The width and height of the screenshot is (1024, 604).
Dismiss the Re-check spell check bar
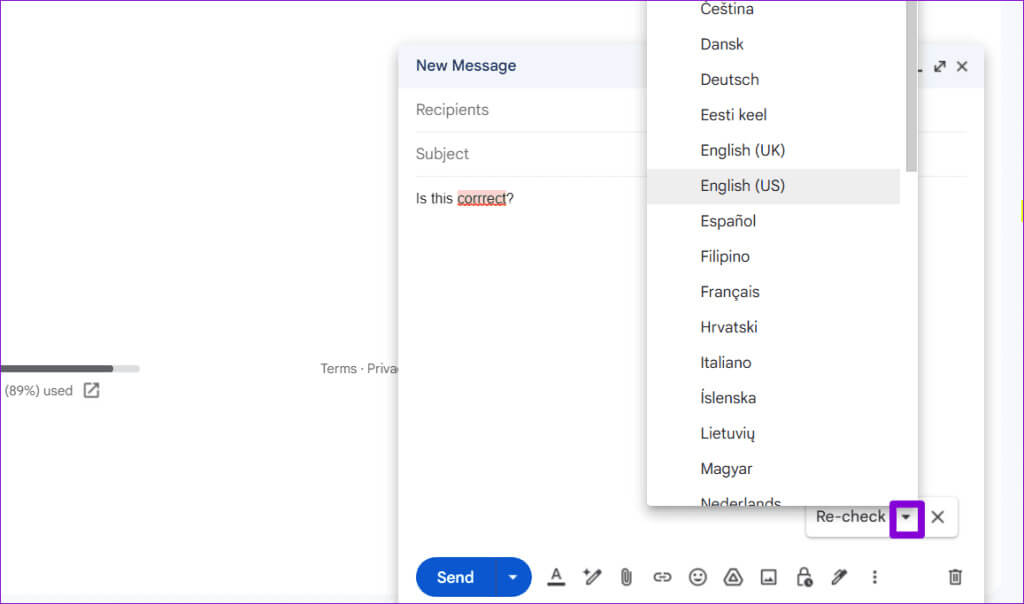pyautogui.click(x=938, y=517)
